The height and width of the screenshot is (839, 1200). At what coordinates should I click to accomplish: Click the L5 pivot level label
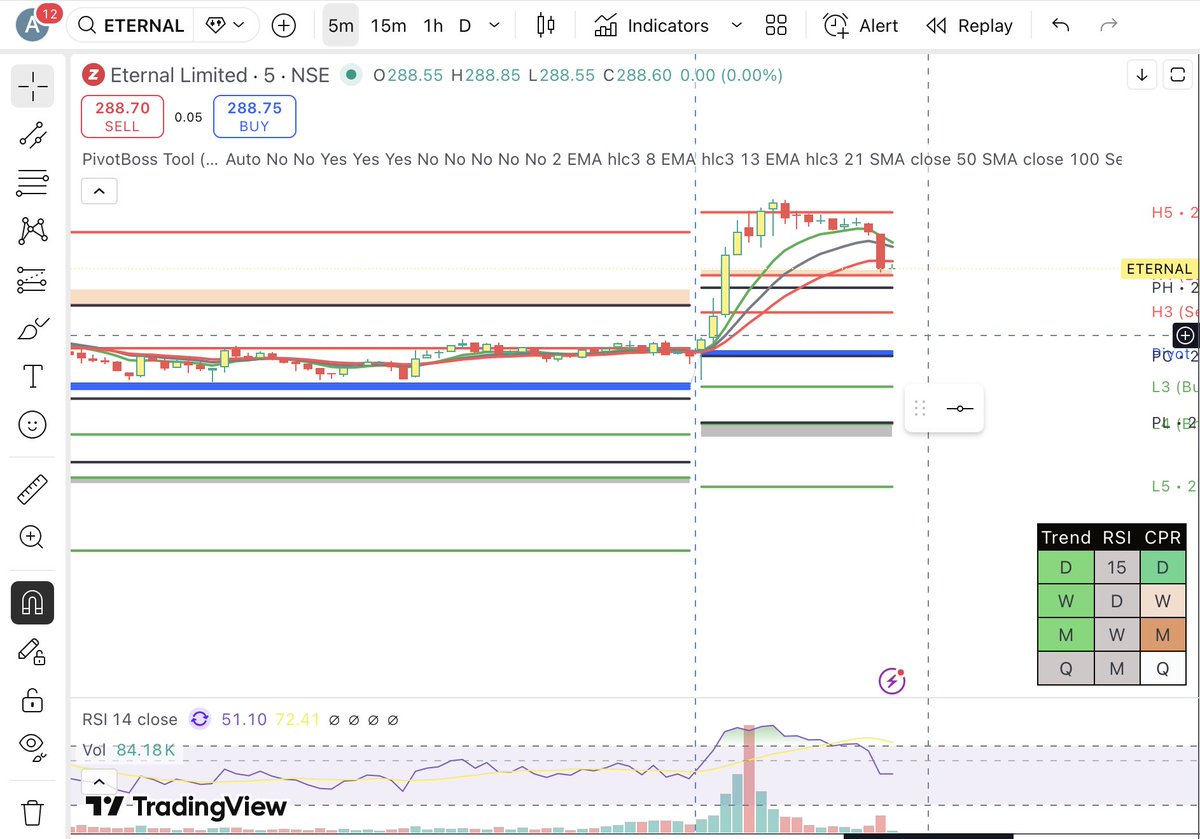(x=1174, y=486)
